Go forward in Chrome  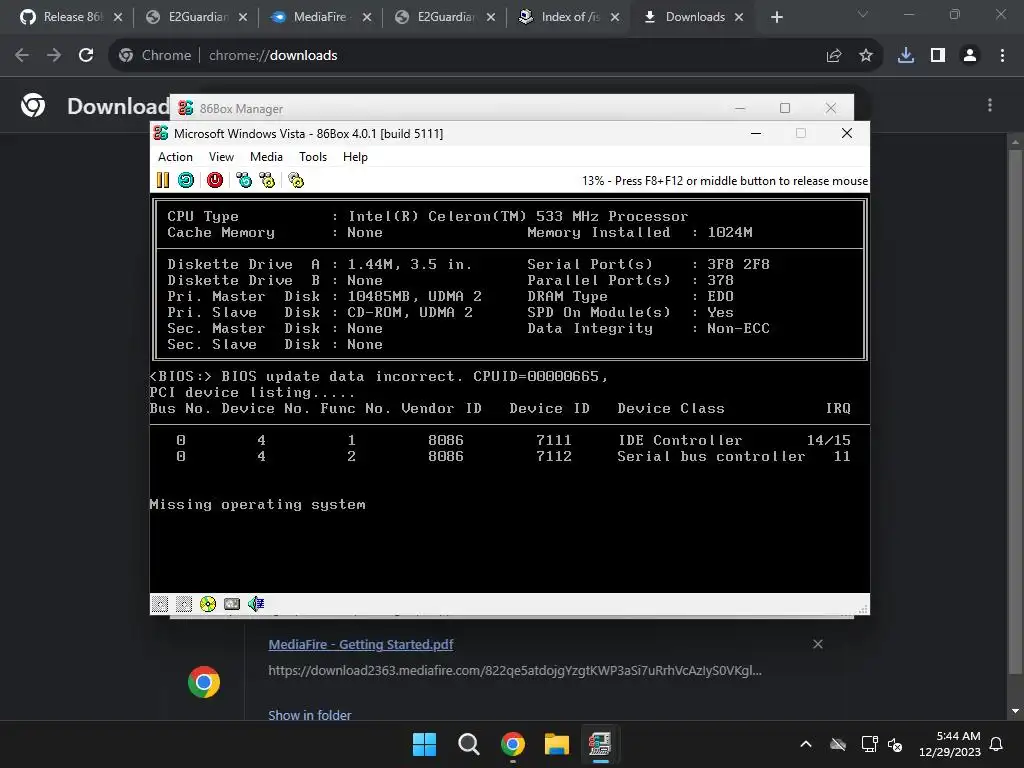point(54,56)
